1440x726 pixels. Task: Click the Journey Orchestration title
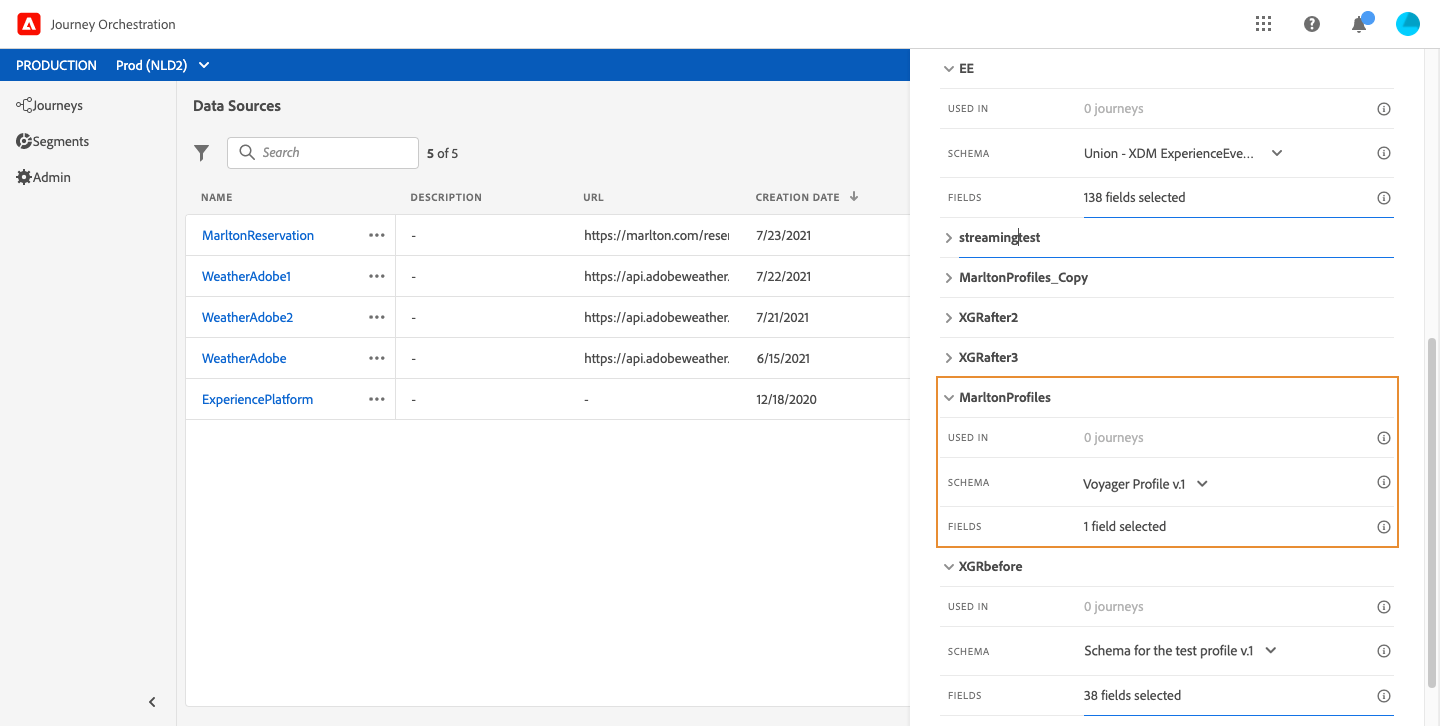click(x=113, y=24)
